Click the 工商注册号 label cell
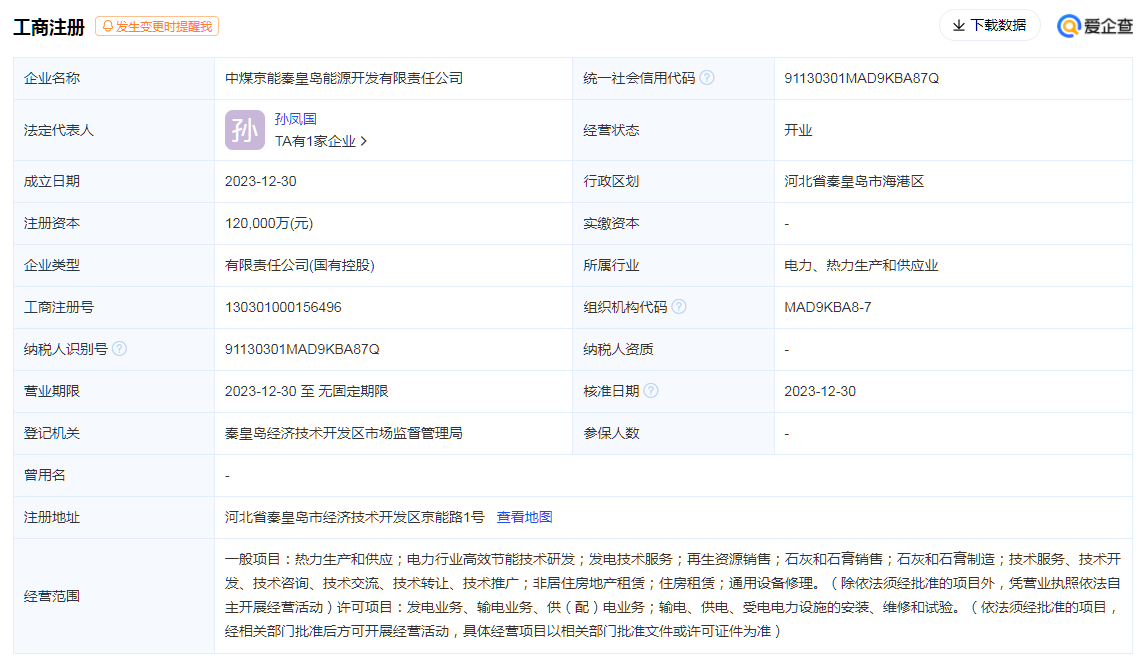The image size is (1140, 670). [114, 307]
